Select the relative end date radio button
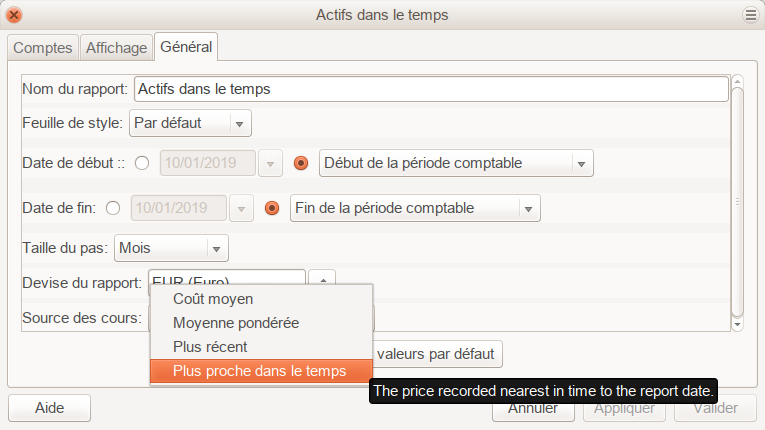The height and width of the screenshot is (430, 765). 271,209
